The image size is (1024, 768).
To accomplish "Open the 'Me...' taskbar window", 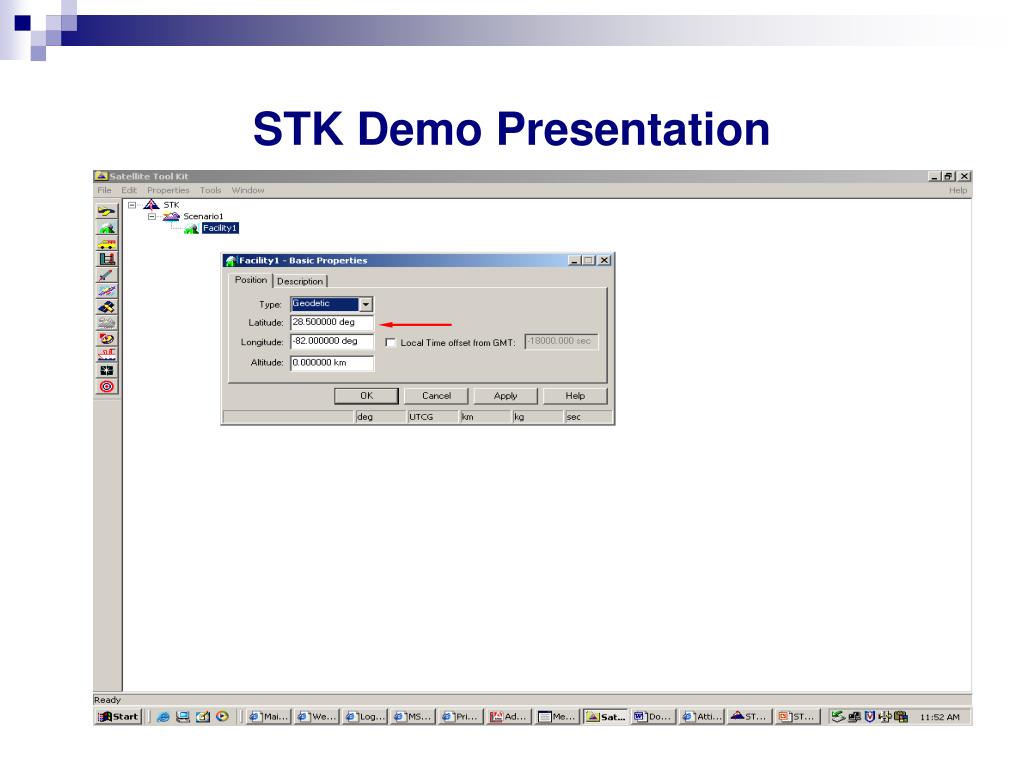I will 557,717.
